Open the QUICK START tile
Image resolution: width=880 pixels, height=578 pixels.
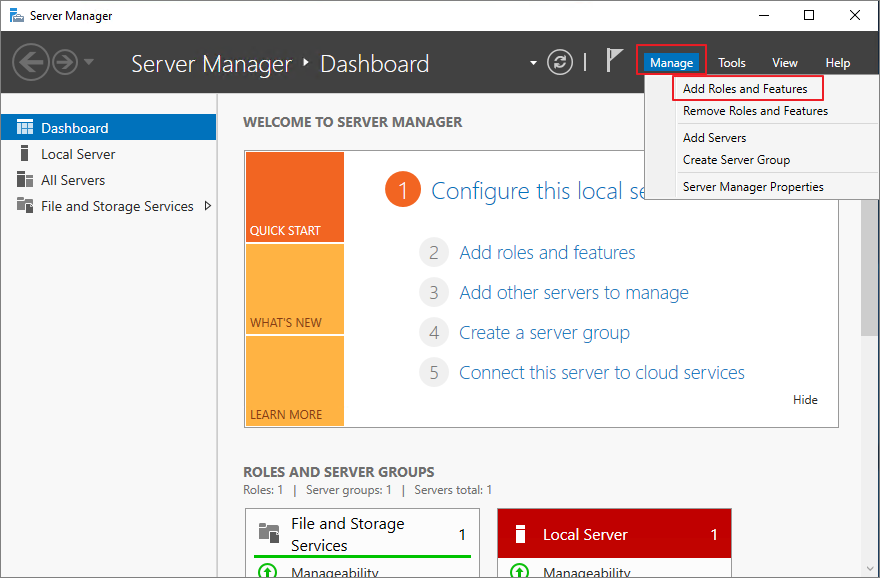[295, 197]
